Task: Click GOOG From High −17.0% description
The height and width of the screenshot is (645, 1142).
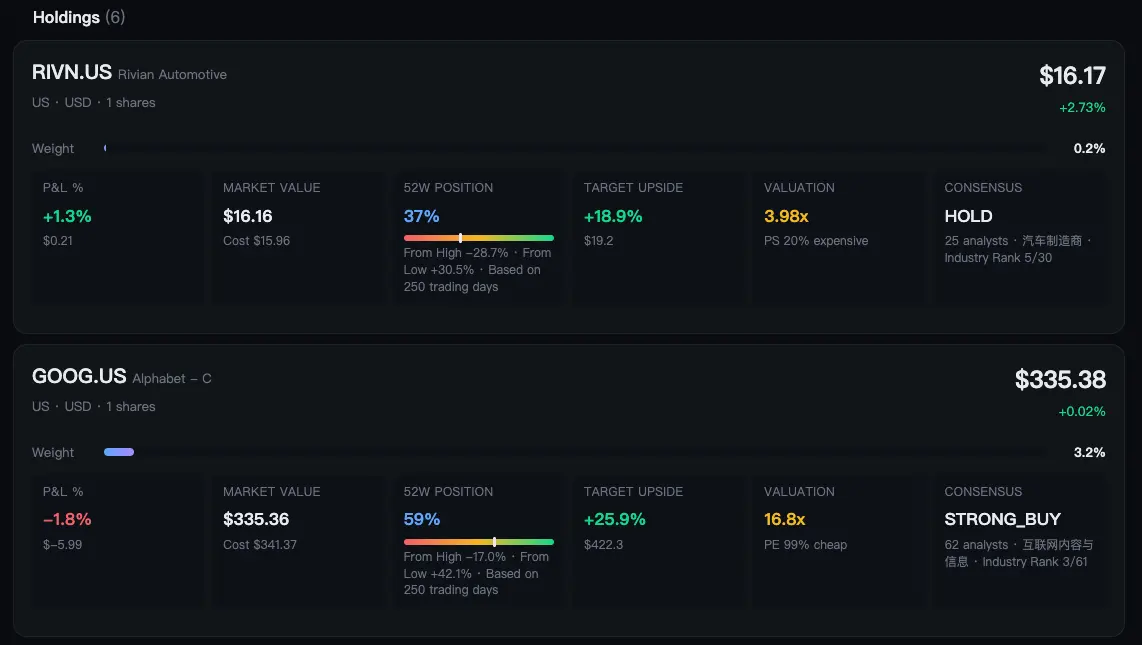Action: (x=476, y=574)
